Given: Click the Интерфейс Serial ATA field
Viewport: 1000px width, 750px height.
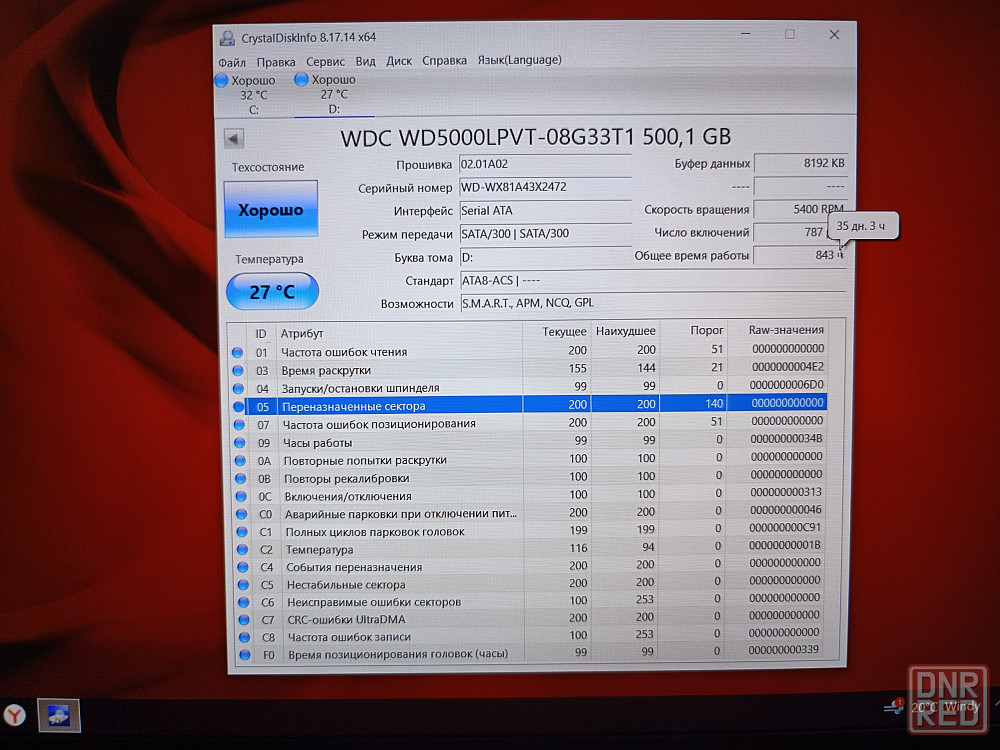Looking at the screenshot, I should (x=545, y=210).
